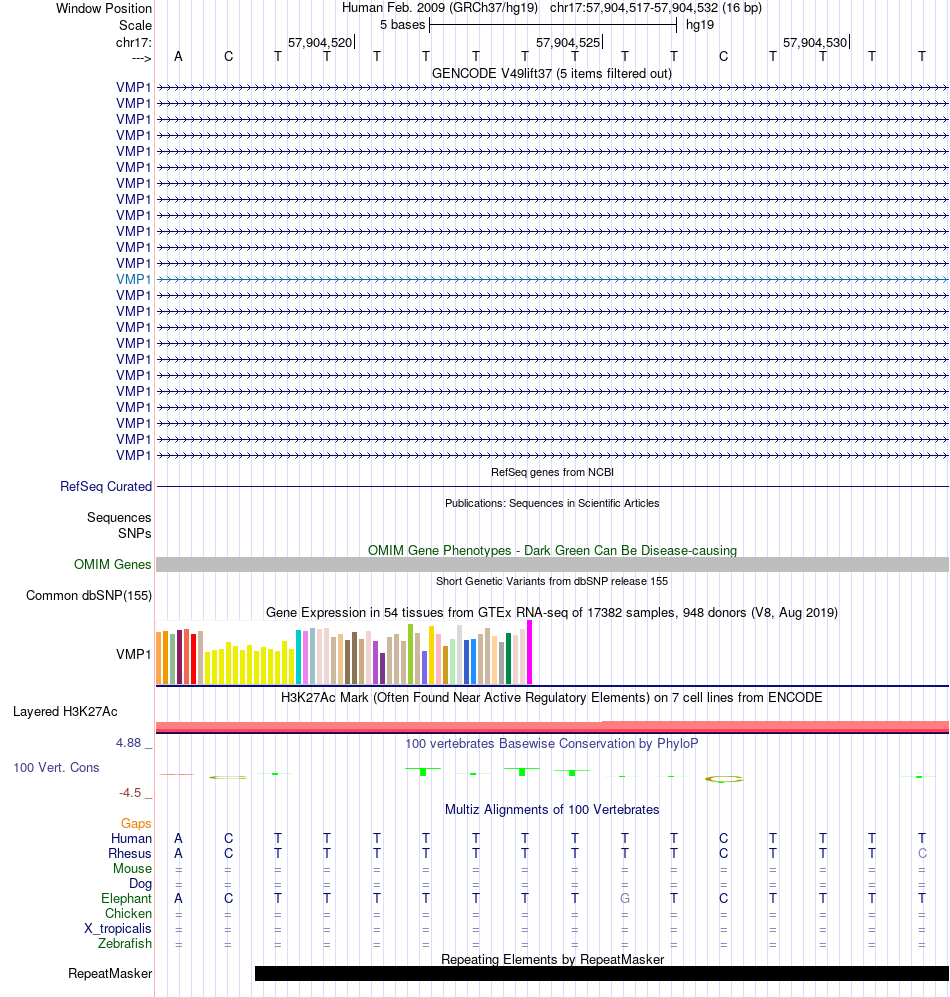Click the olive C logo in PhyloP track
Image resolution: width=950 pixels, height=997 pixels.
coord(724,779)
